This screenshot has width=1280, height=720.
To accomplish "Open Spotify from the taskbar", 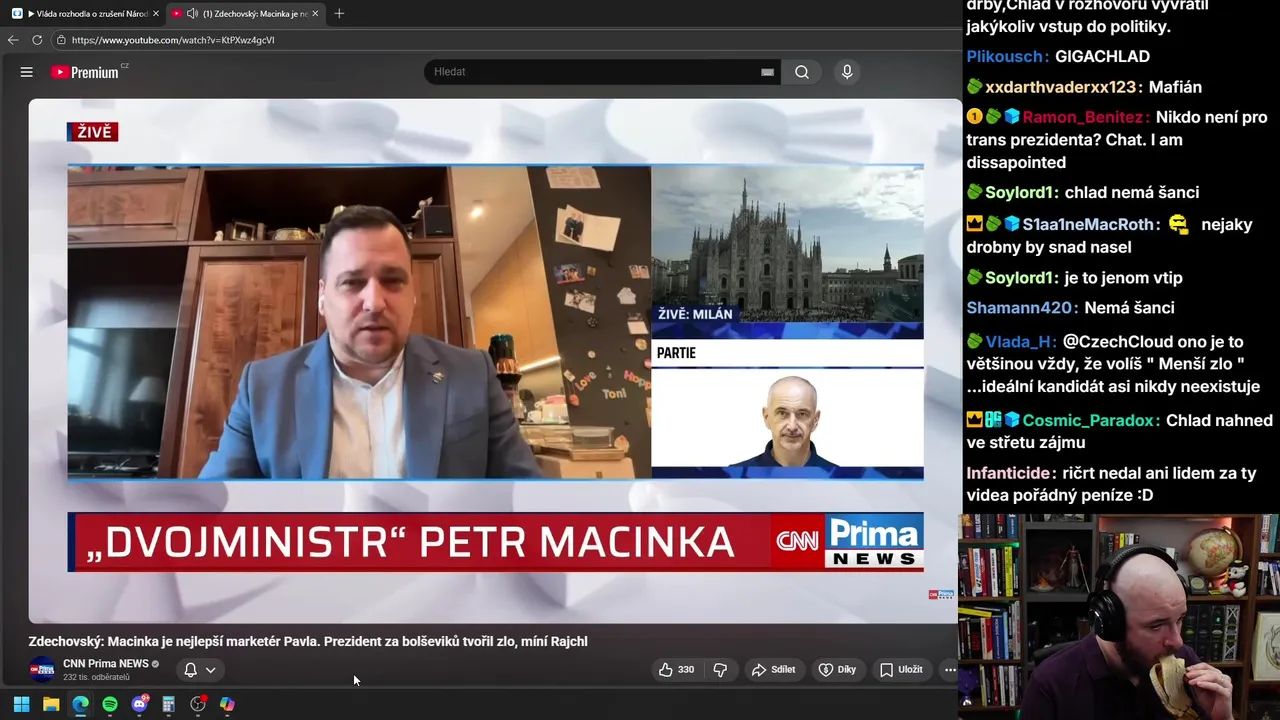I will pos(110,704).
